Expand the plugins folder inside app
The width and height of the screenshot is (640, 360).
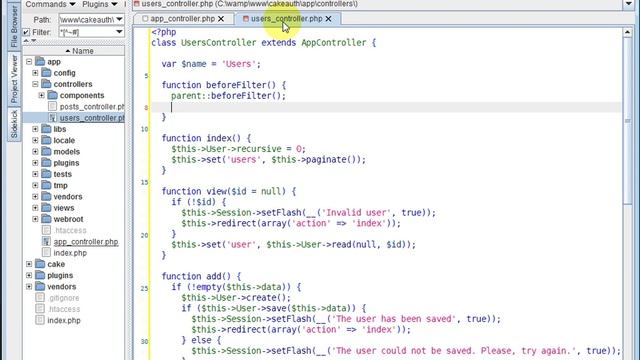point(35,163)
